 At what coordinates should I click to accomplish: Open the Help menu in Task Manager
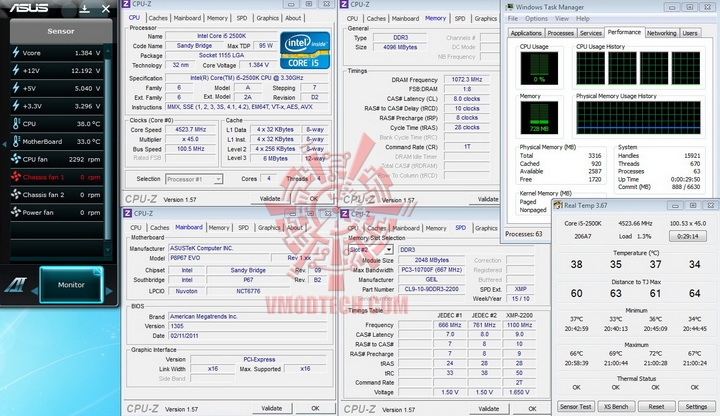(583, 18)
